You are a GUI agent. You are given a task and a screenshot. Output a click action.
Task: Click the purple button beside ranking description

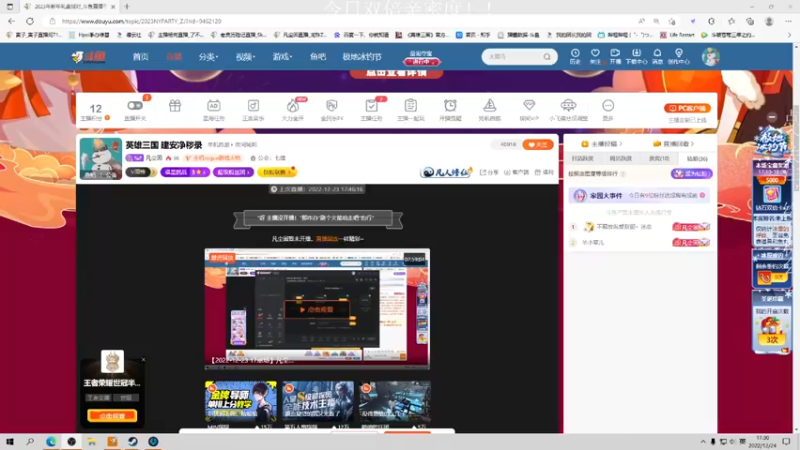click(692, 174)
